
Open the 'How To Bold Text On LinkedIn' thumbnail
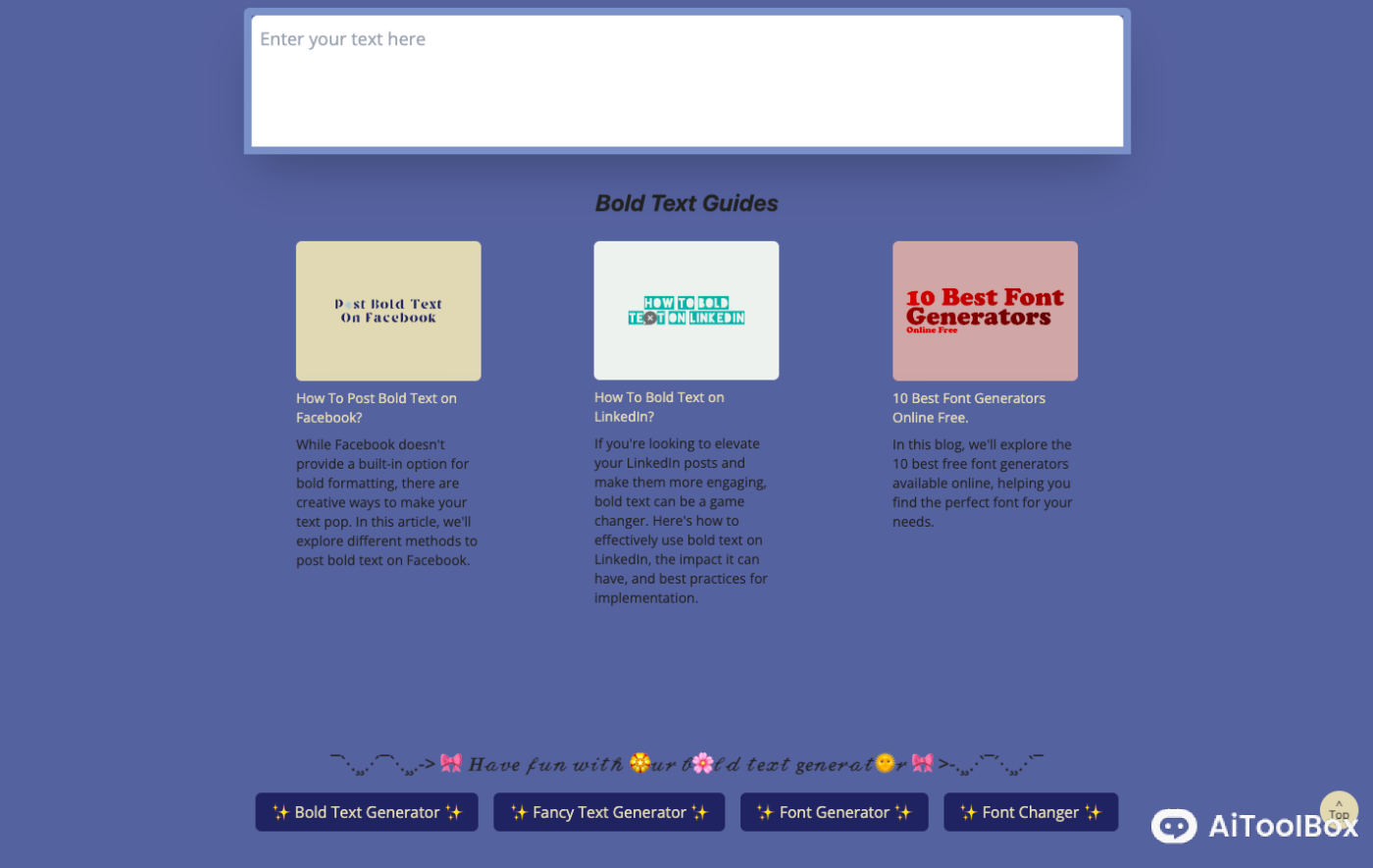[686, 310]
